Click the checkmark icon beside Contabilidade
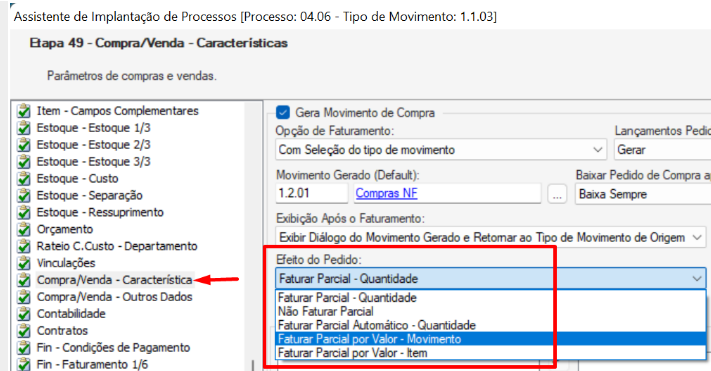The width and height of the screenshot is (711, 371). point(23,314)
